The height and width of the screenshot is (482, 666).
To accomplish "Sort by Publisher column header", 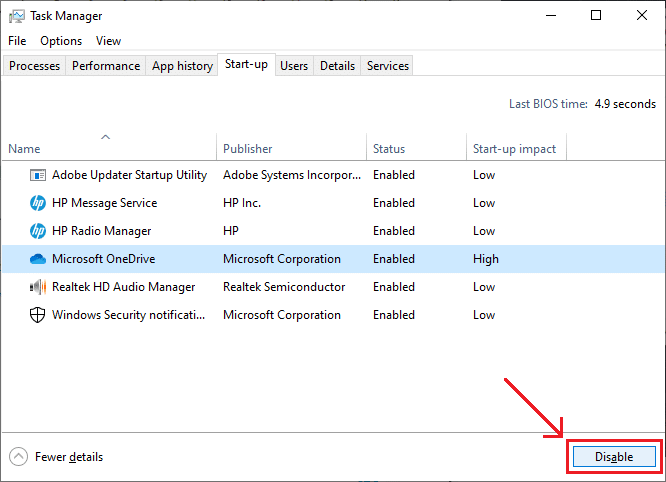I will click(x=247, y=149).
